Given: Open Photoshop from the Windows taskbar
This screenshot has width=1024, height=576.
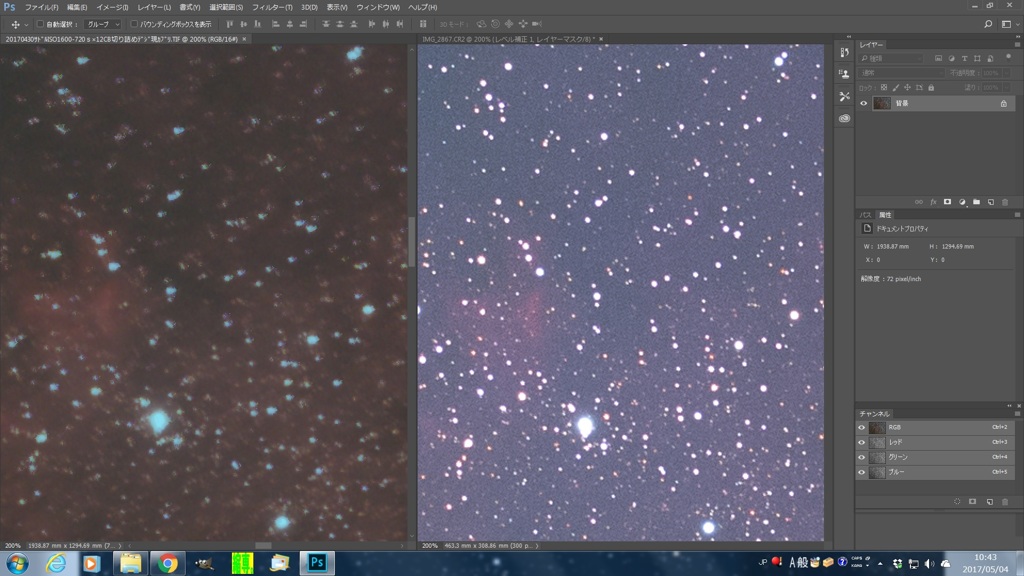Looking at the screenshot, I should click(317, 562).
